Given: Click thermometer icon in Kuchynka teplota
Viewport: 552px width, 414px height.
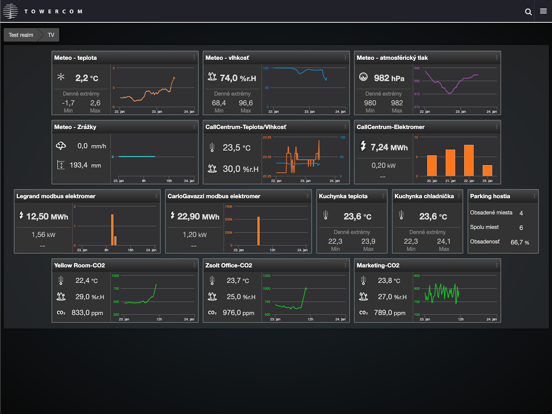Looking at the screenshot, I should tap(326, 215).
